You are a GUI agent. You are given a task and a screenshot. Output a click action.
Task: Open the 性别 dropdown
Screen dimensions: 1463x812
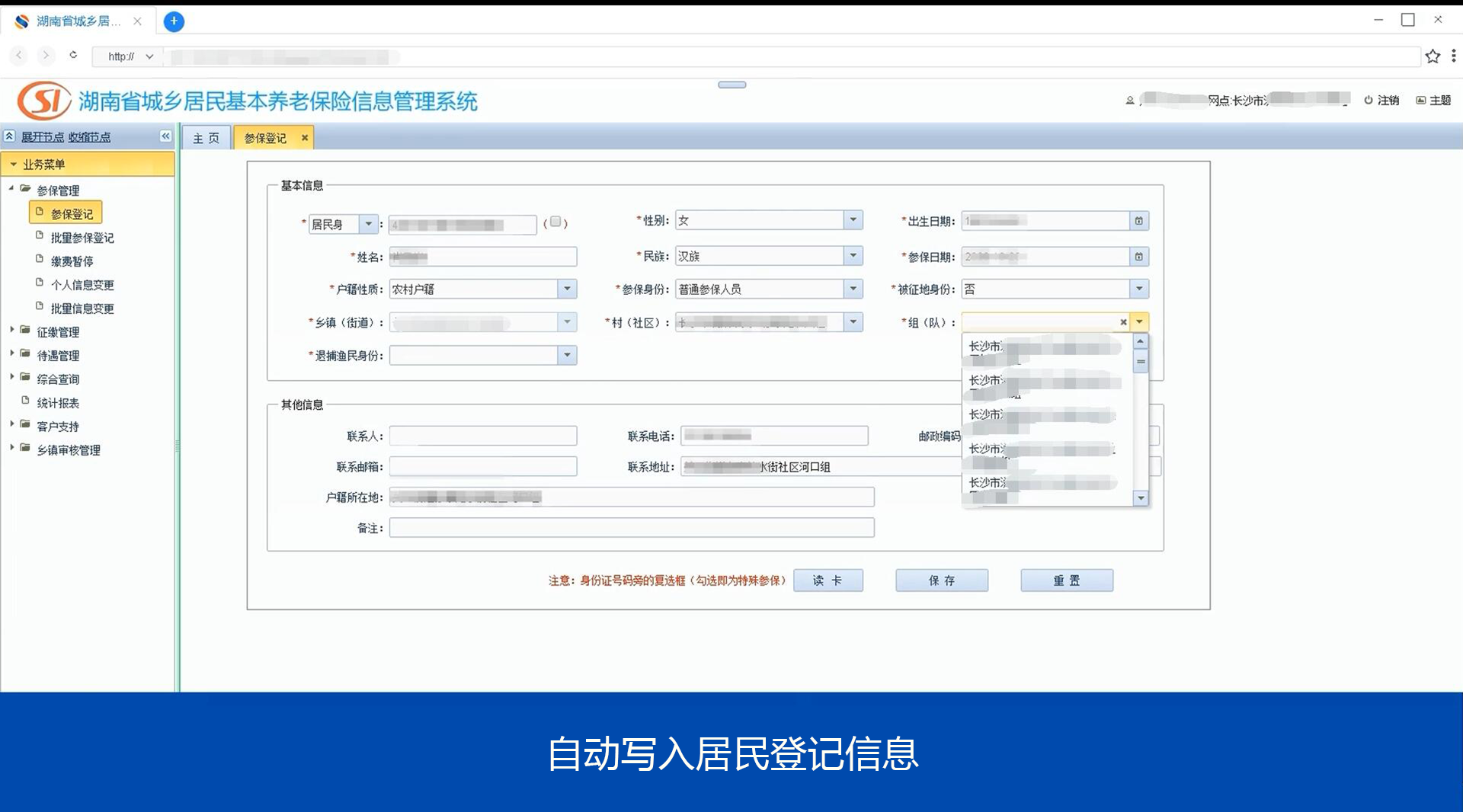click(x=853, y=219)
